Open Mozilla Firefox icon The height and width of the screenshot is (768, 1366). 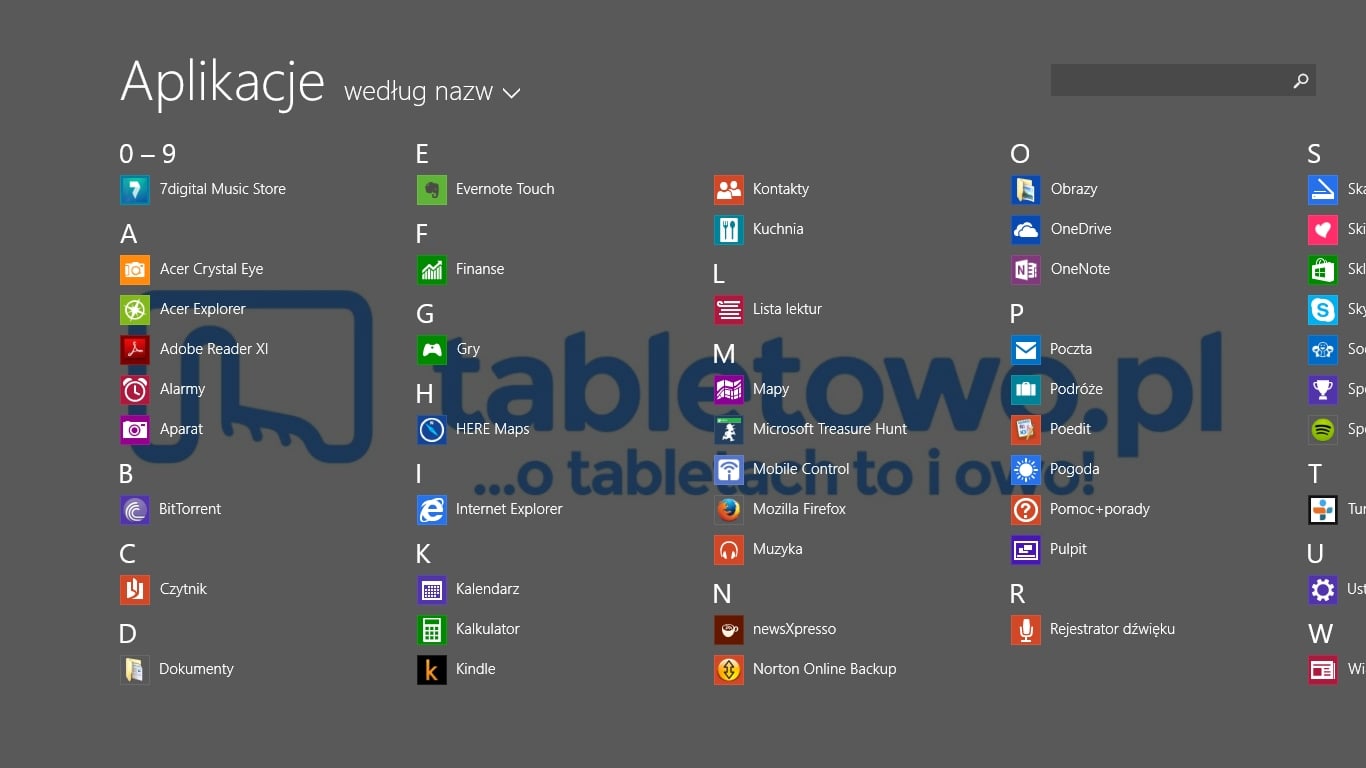point(729,509)
